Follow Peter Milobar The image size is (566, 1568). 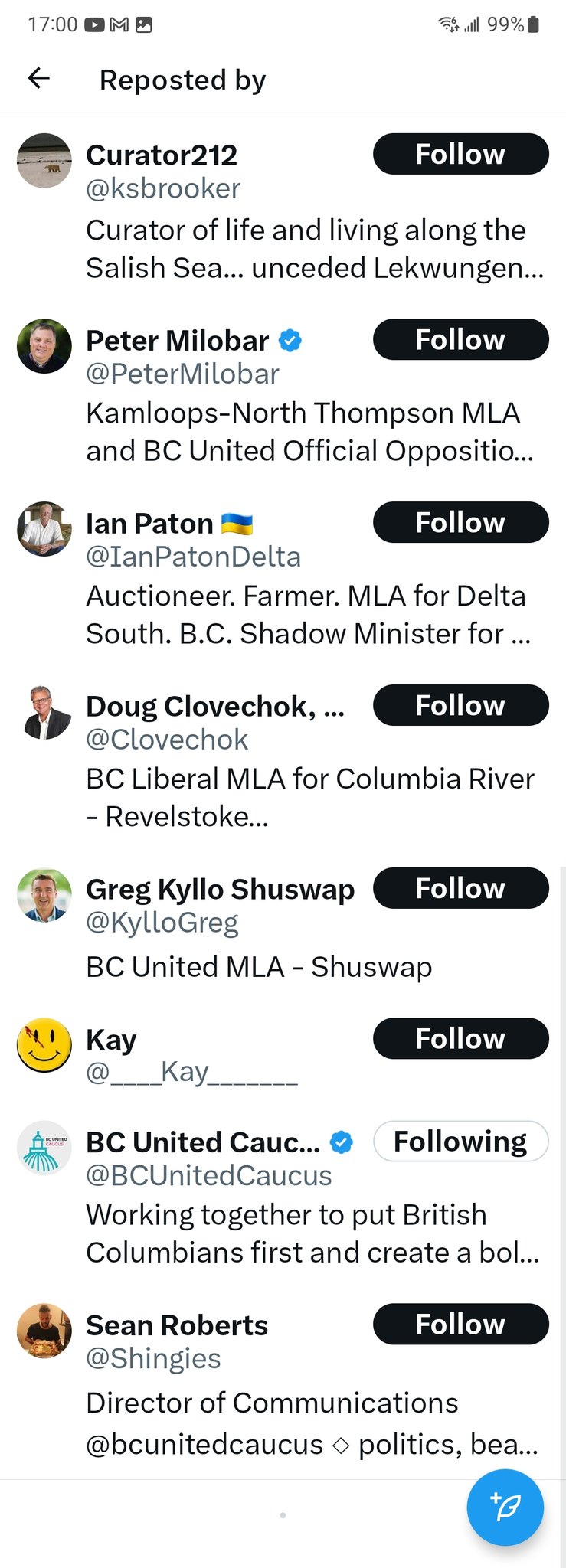point(460,339)
